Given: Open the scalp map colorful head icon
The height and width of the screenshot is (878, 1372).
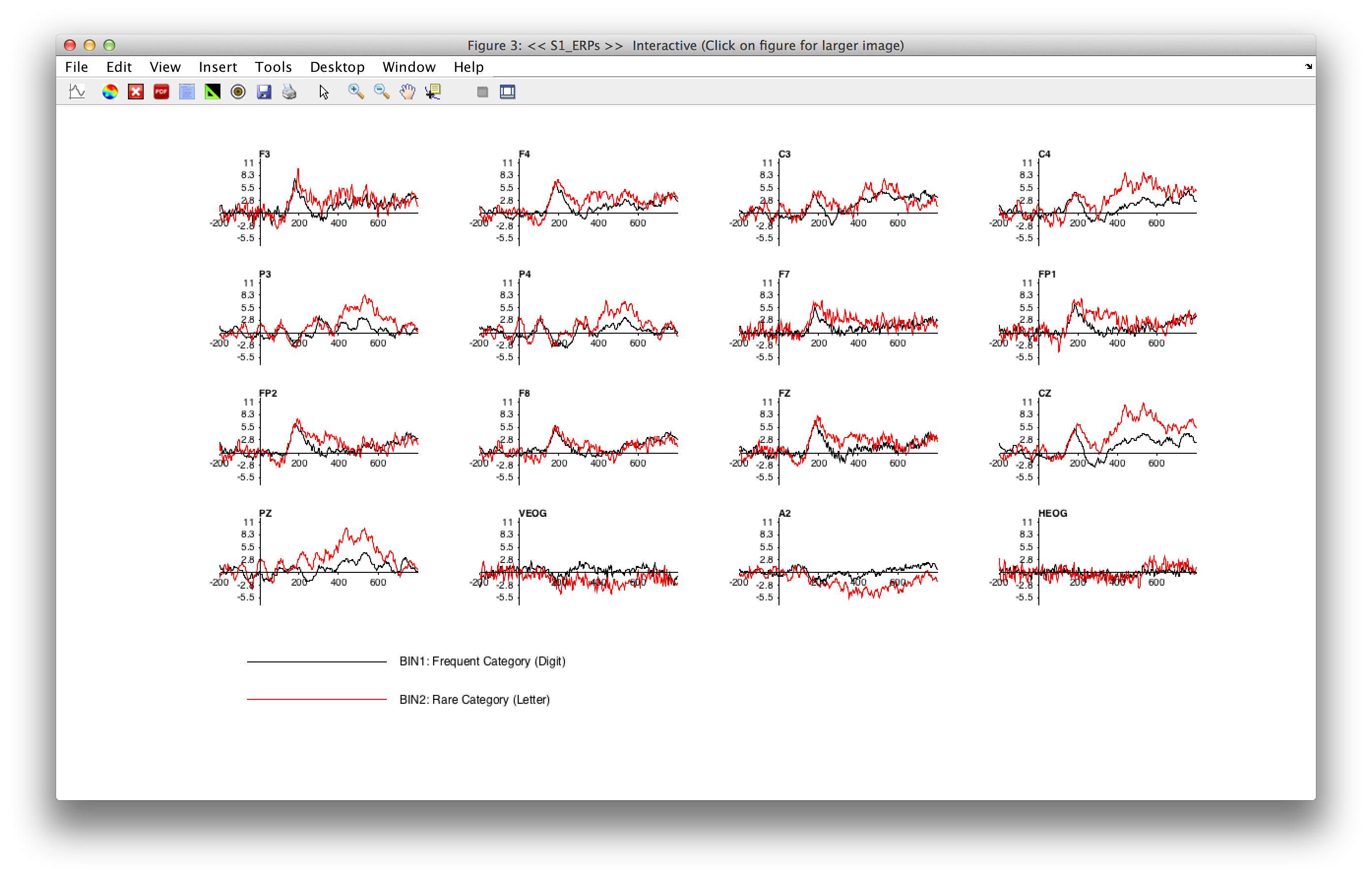Looking at the screenshot, I should coord(109,92).
